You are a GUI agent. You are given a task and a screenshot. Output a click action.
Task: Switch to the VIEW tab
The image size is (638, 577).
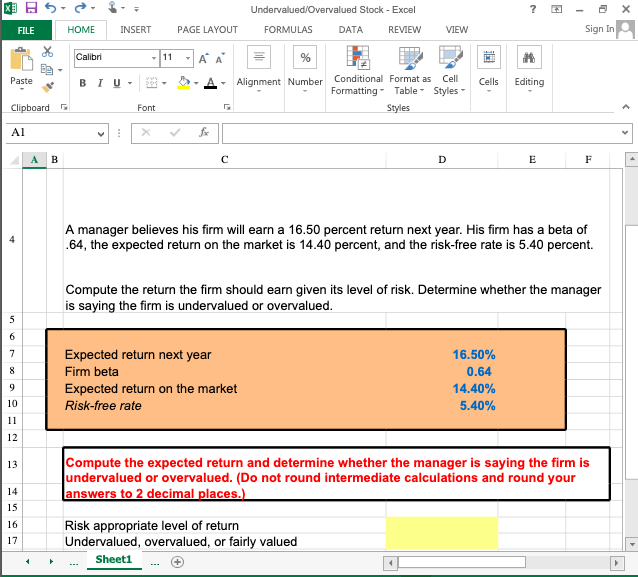click(457, 30)
